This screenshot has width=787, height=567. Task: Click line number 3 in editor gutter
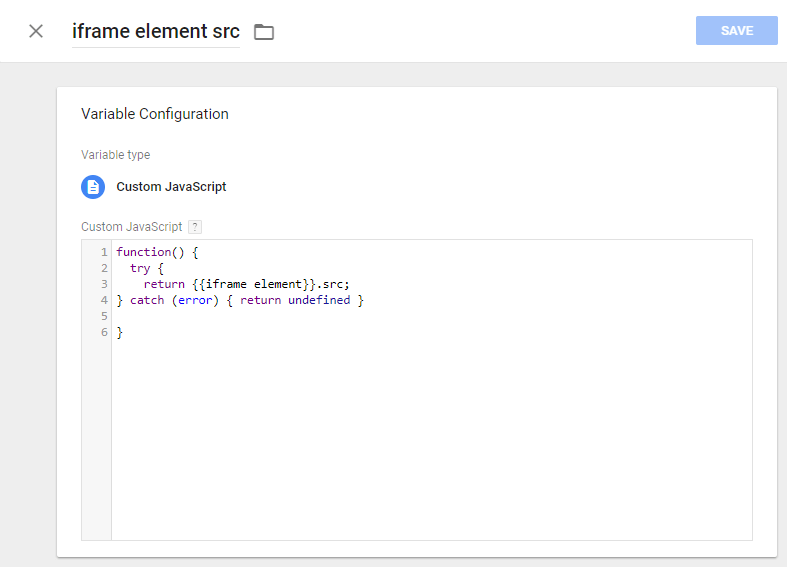point(104,284)
